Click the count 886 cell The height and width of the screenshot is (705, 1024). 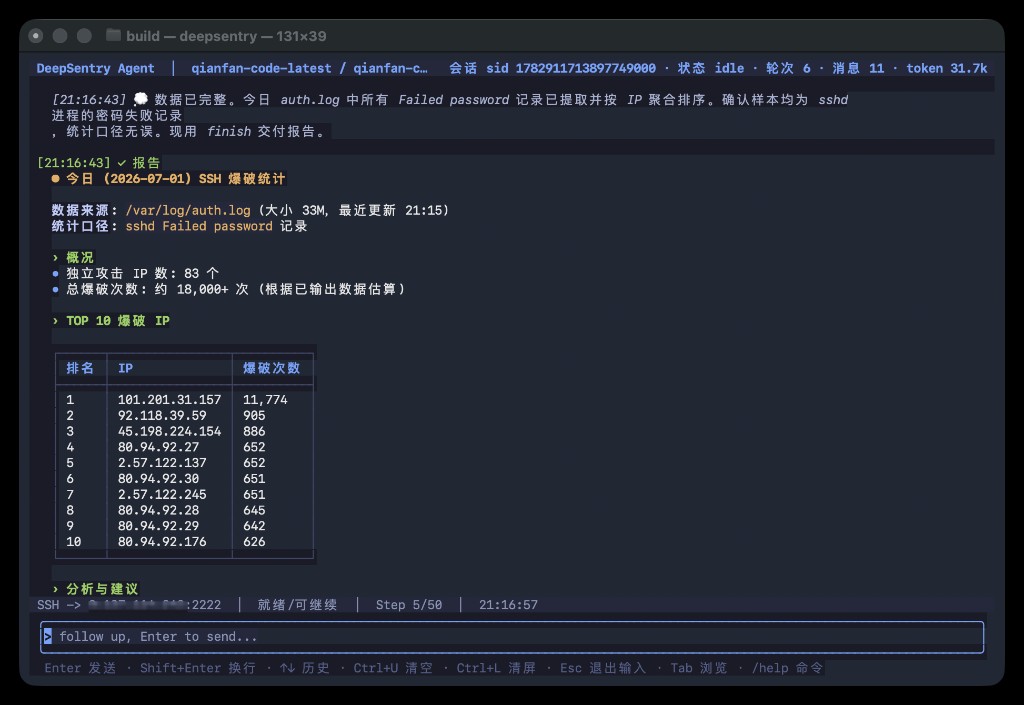(x=254, y=431)
